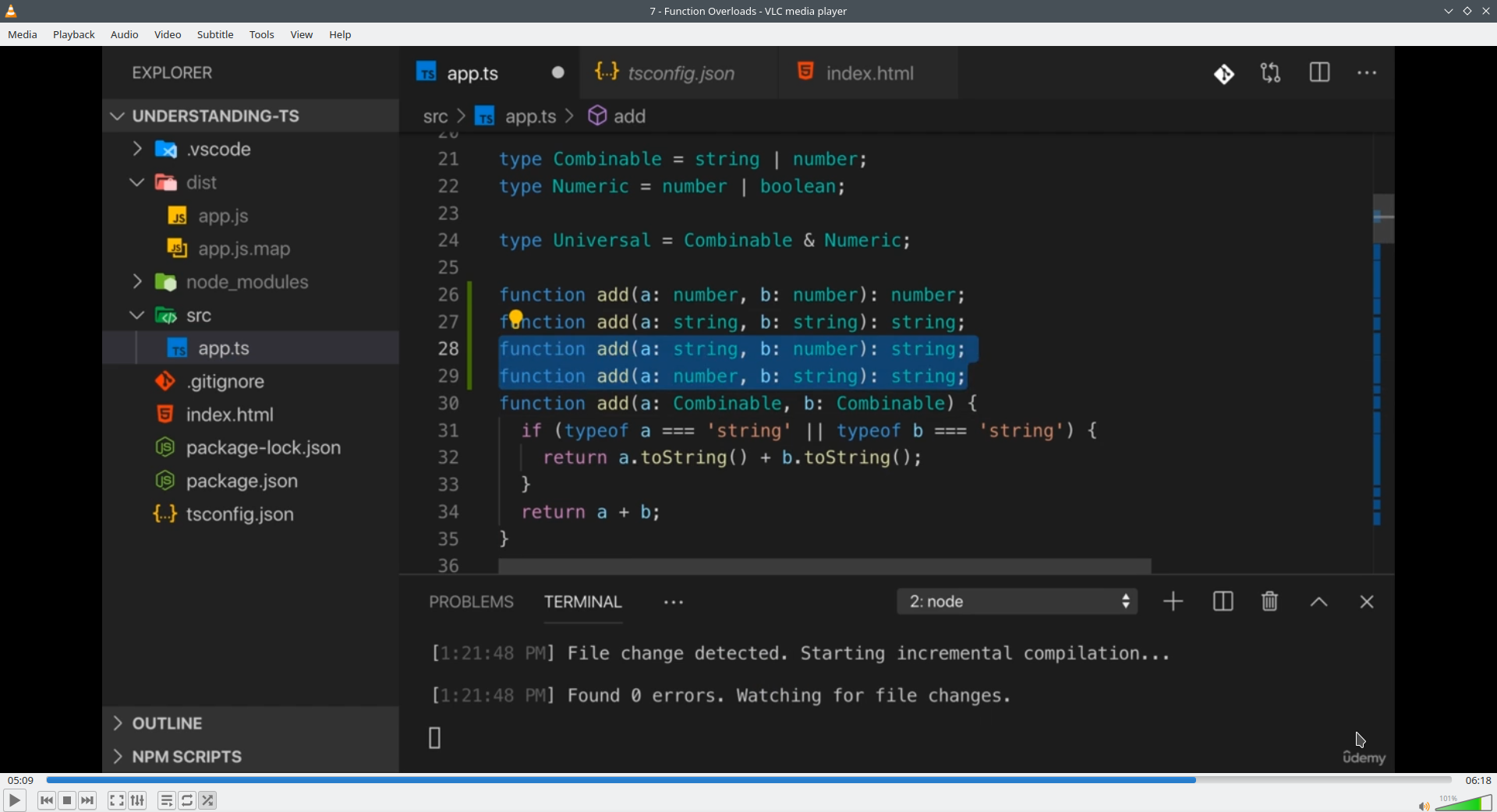Open the Audio menu
This screenshot has width=1497, height=812.
(x=125, y=35)
